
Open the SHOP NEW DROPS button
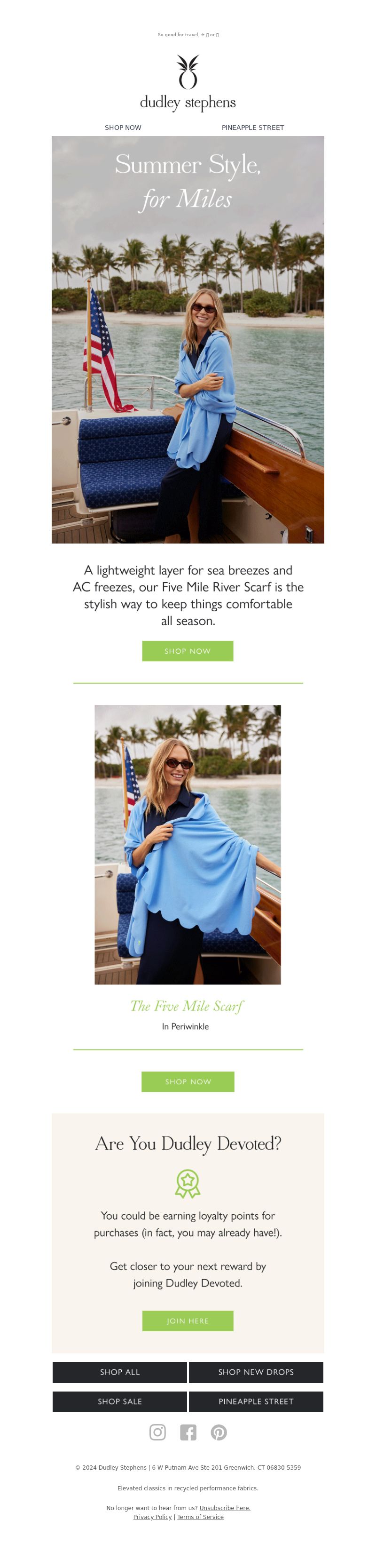[256, 1372]
